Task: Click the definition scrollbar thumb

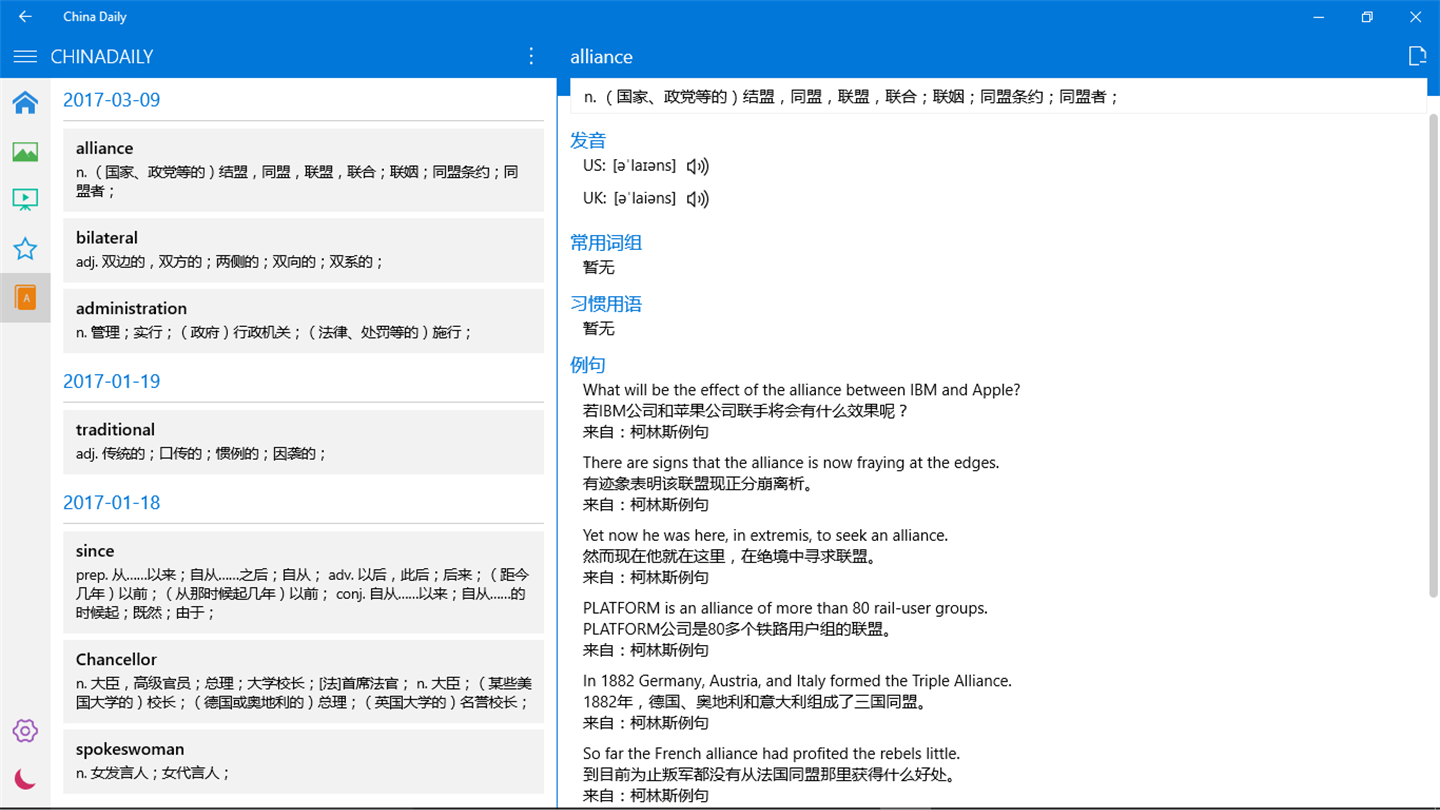Action: click(1433, 355)
